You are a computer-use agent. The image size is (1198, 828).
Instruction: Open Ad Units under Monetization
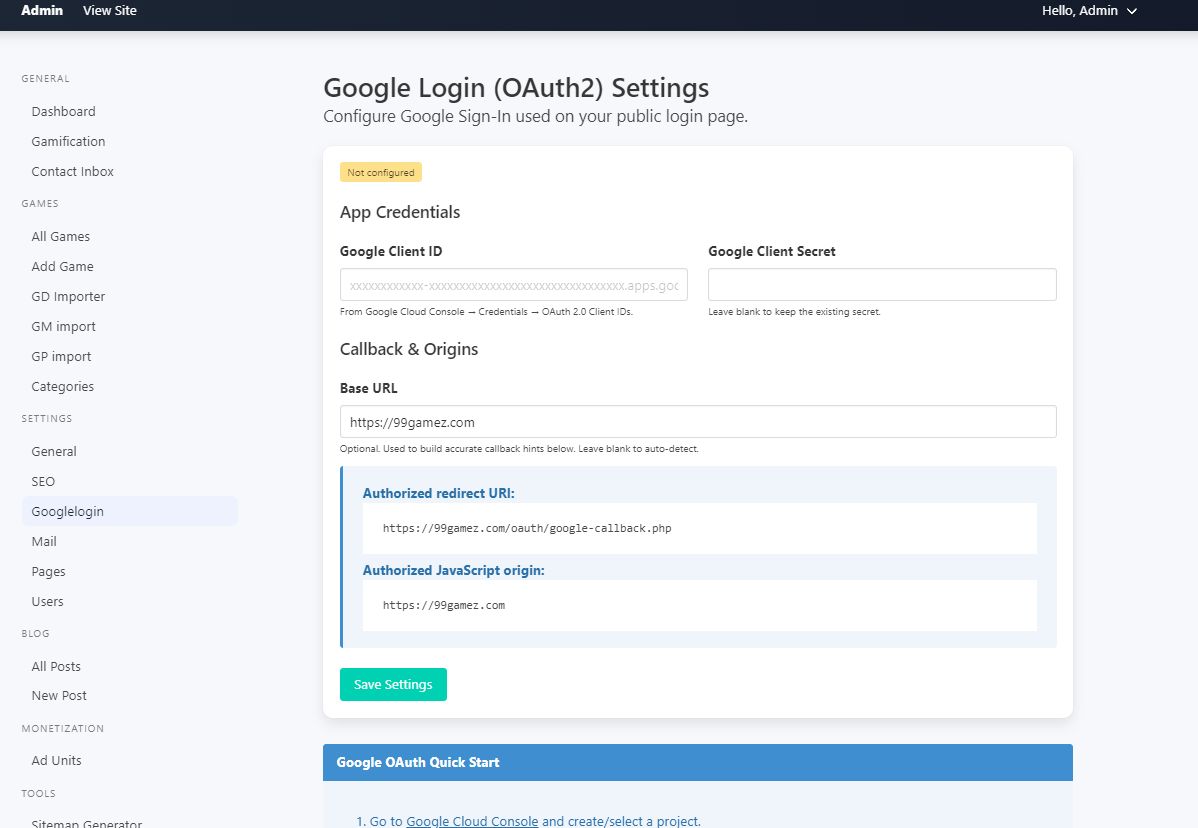pyautogui.click(x=56, y=760)
